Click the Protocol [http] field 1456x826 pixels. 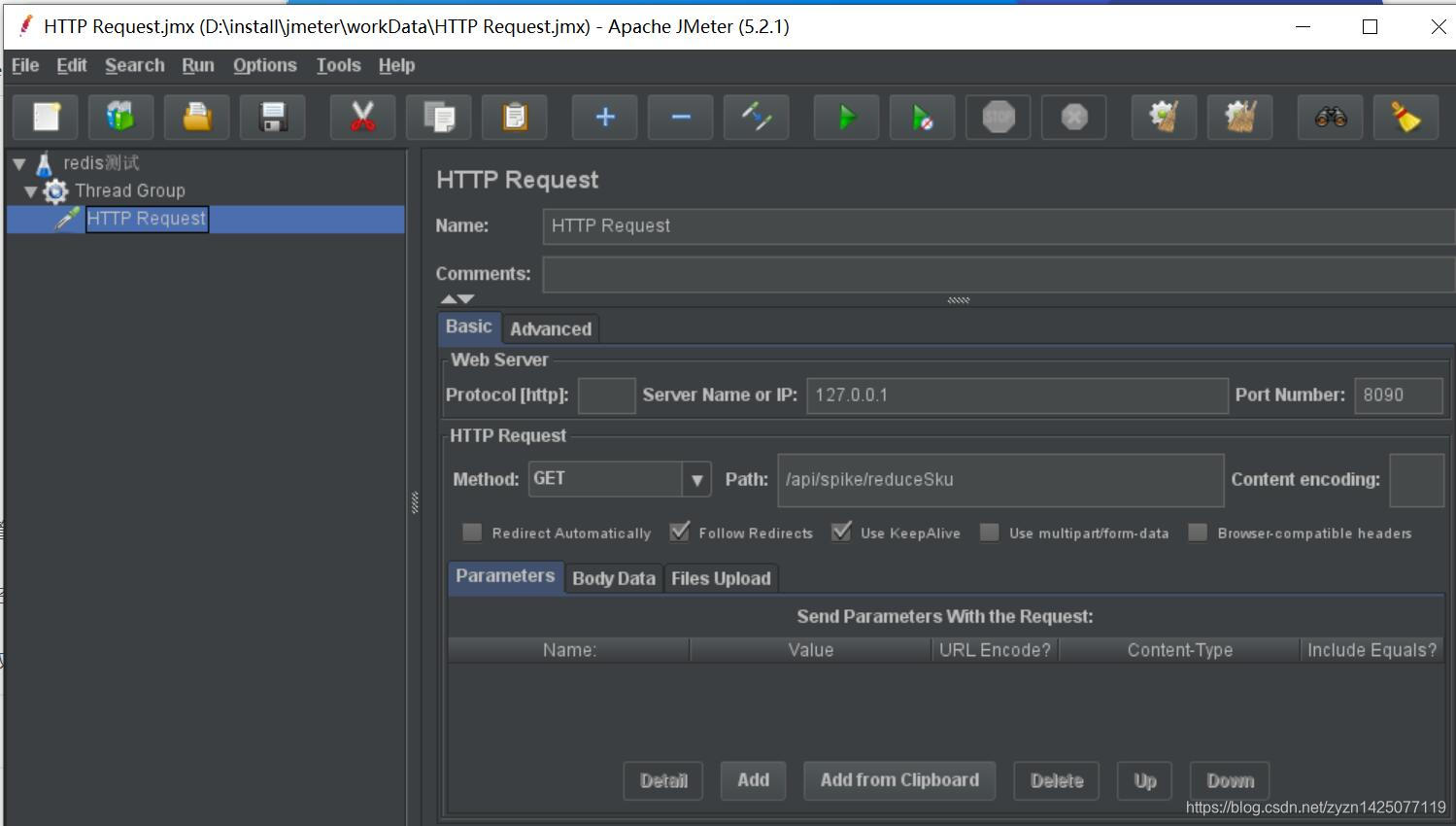[x=606, y=396]
